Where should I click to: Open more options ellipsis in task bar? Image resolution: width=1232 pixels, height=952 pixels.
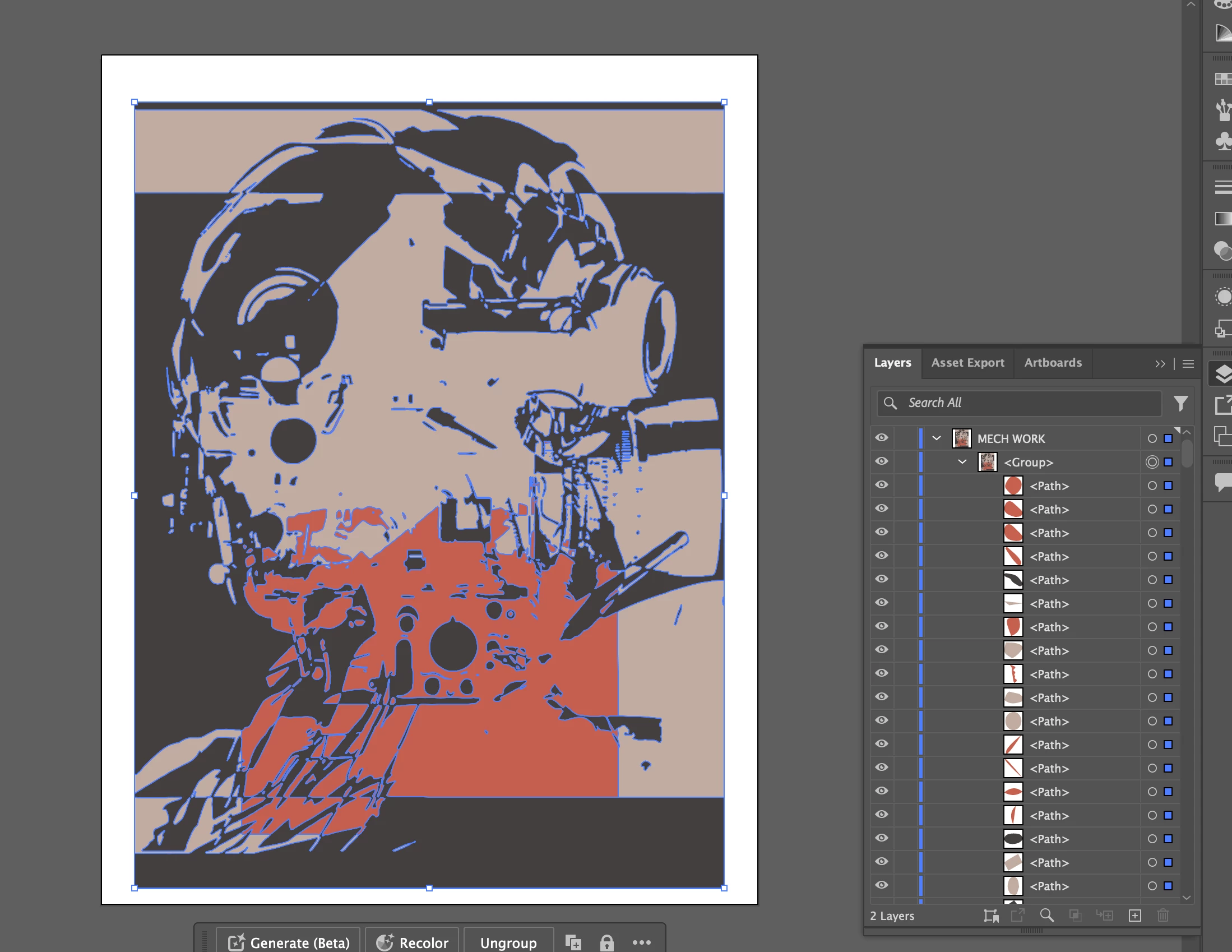click(x=641, y=942)
